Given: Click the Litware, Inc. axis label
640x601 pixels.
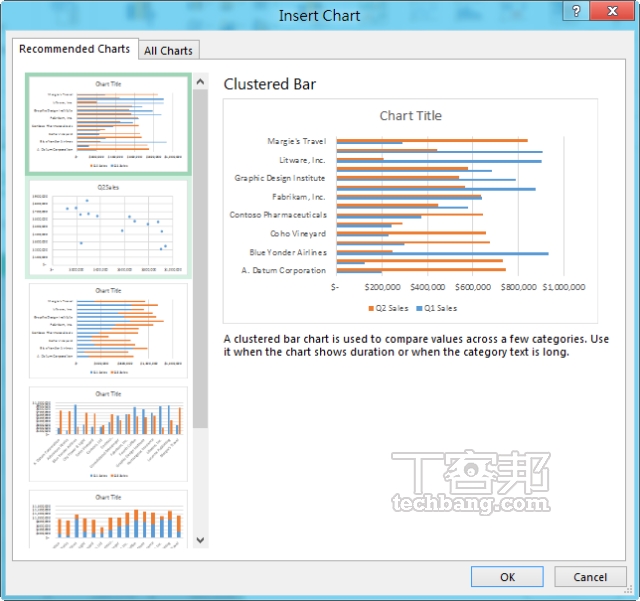Looking at the screenshot, I should 302,160.
